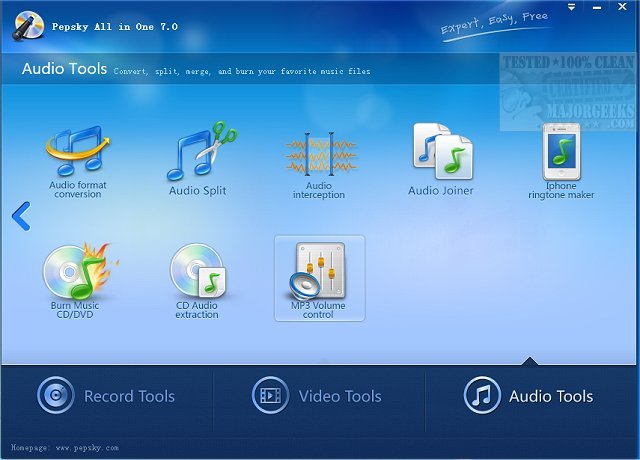Click the Audio Tools music note icon
The width and height of the screenshot is (640, 460).
tap(482, 395)
